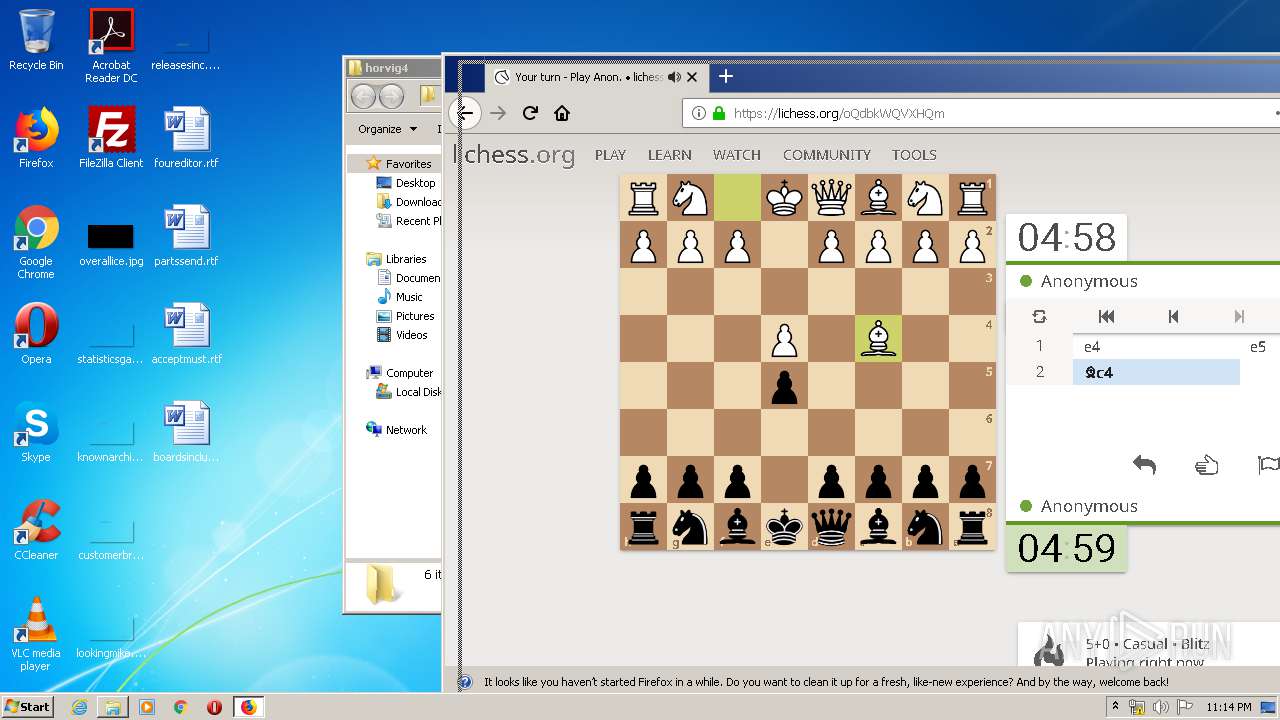Open the Google Chrome desktop shortcut
Screen dimensions: 1280x720
tap(36, 242)
